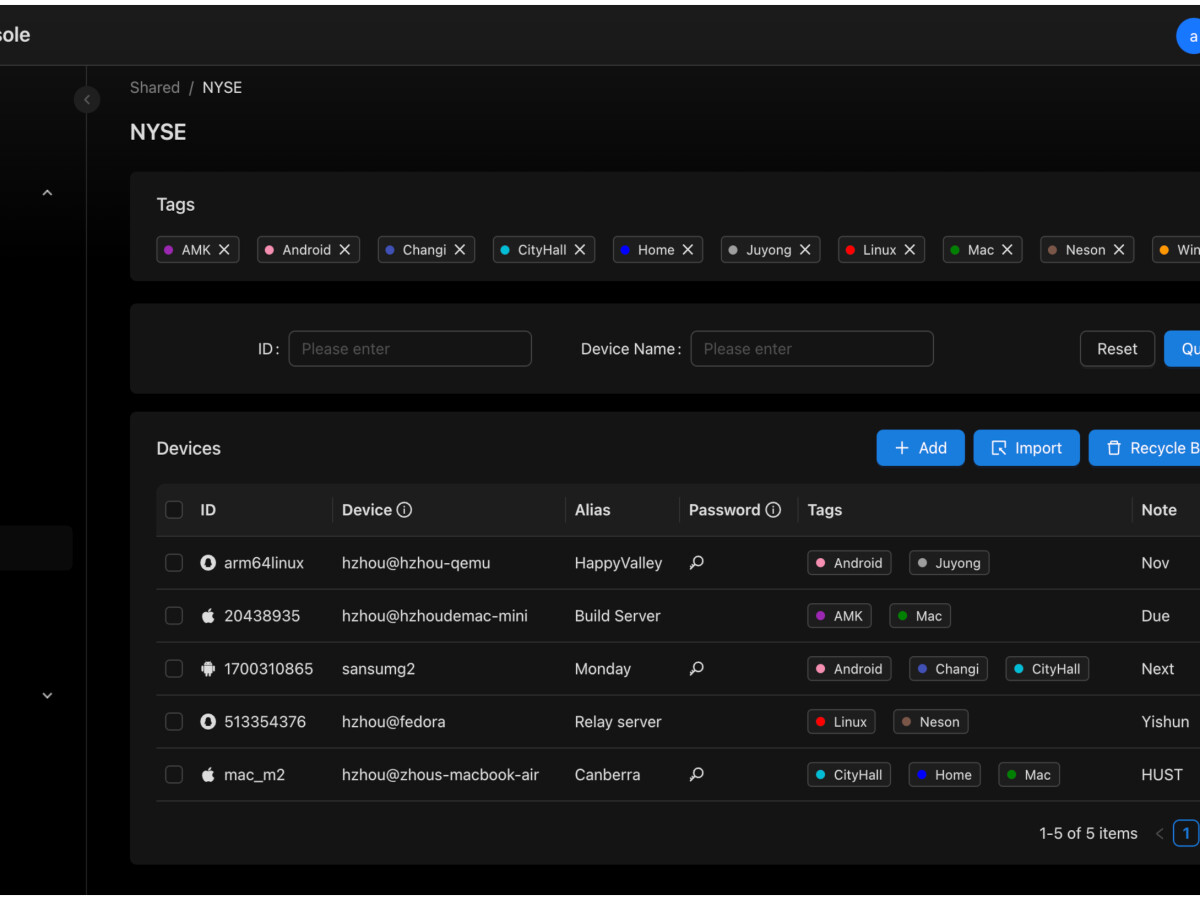Screen dimensions: 1200x900
Task: Click the X on the Changi tag
Action: 460,250
